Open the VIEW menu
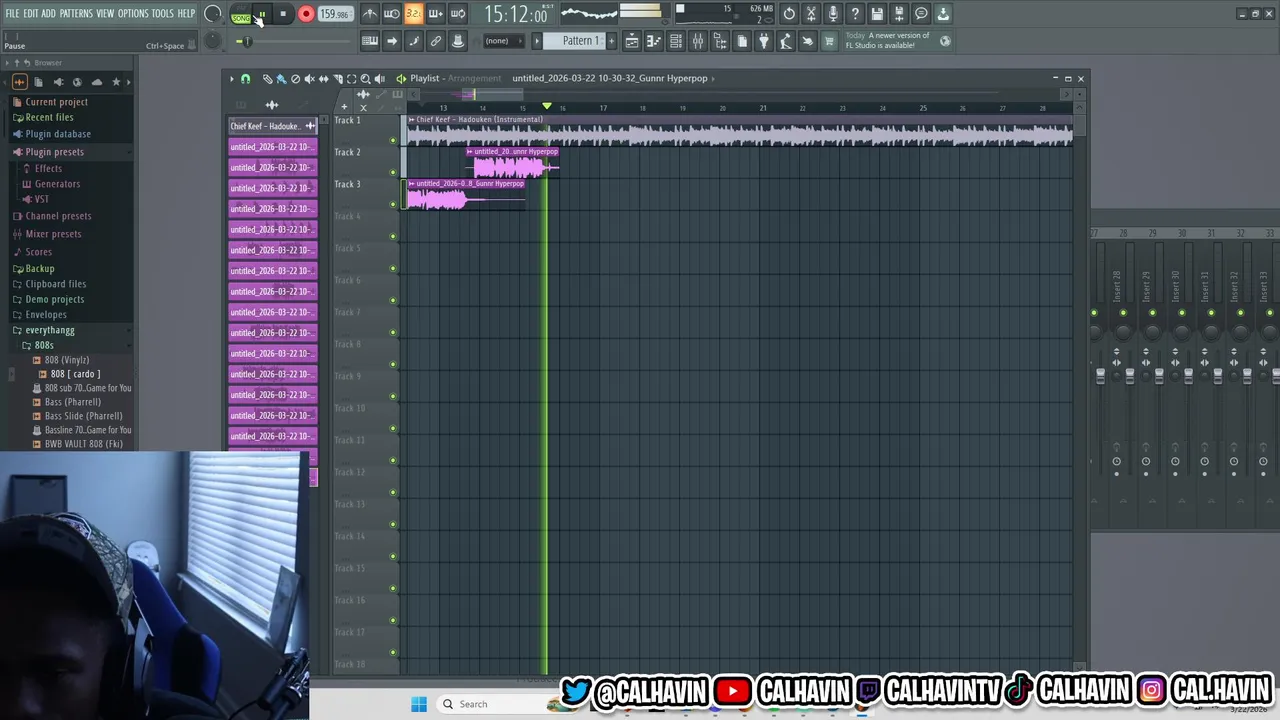The height and width of the screenshot is (720, 1280). pos(105,13)
